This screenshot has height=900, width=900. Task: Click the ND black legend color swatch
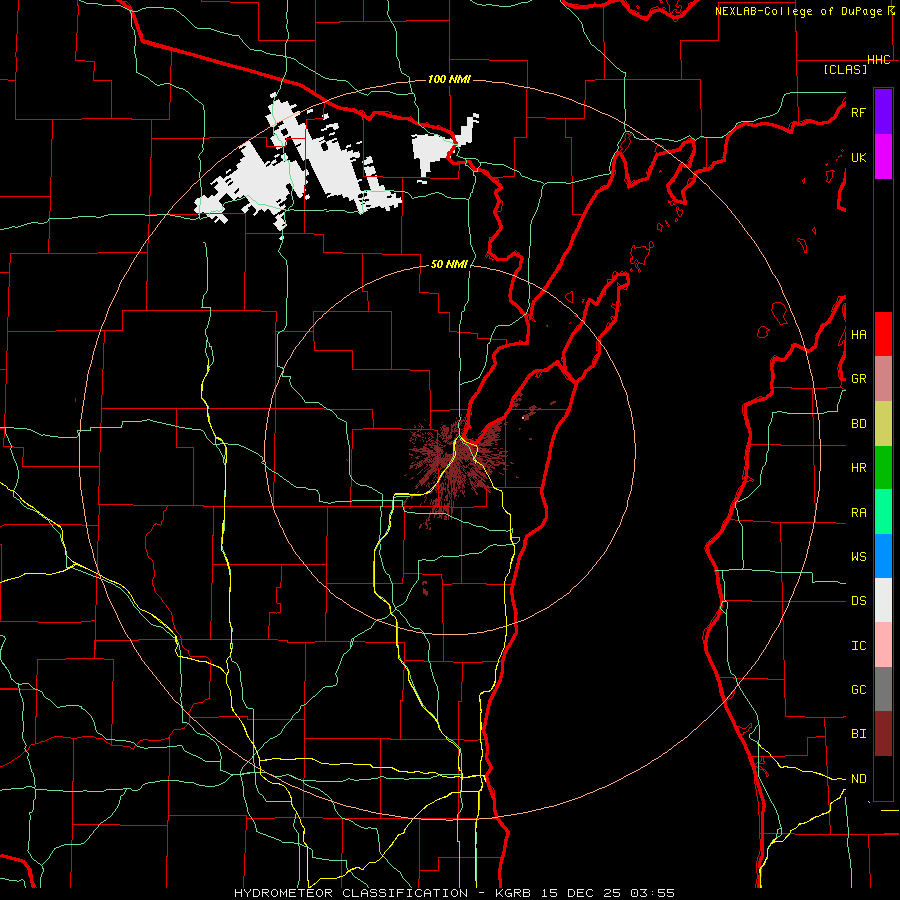point(883,778)
